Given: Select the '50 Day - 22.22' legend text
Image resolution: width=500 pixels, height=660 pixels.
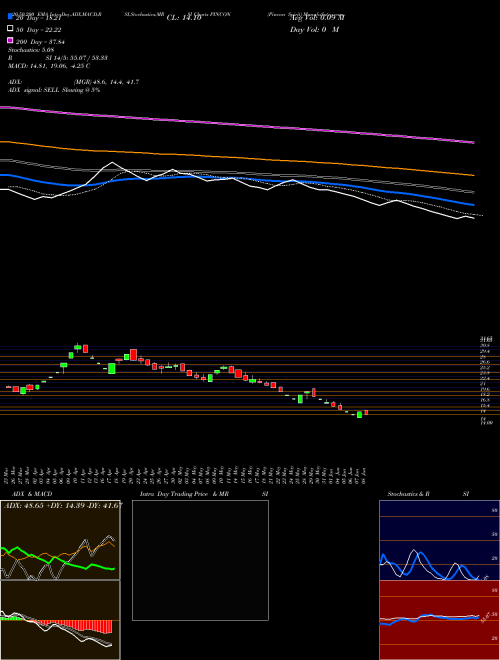Looking at the screenshot, I should pos(37,29).
